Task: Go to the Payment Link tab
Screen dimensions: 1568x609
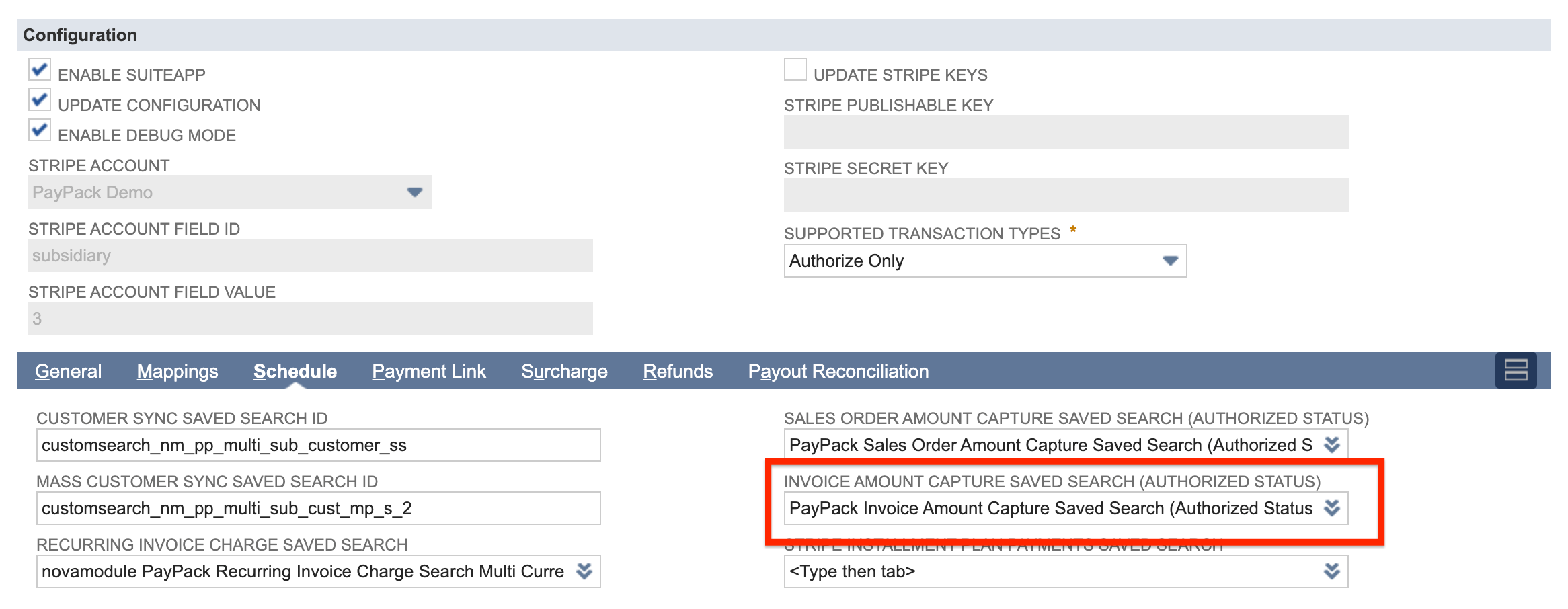Action: click(x=429, y=370)
